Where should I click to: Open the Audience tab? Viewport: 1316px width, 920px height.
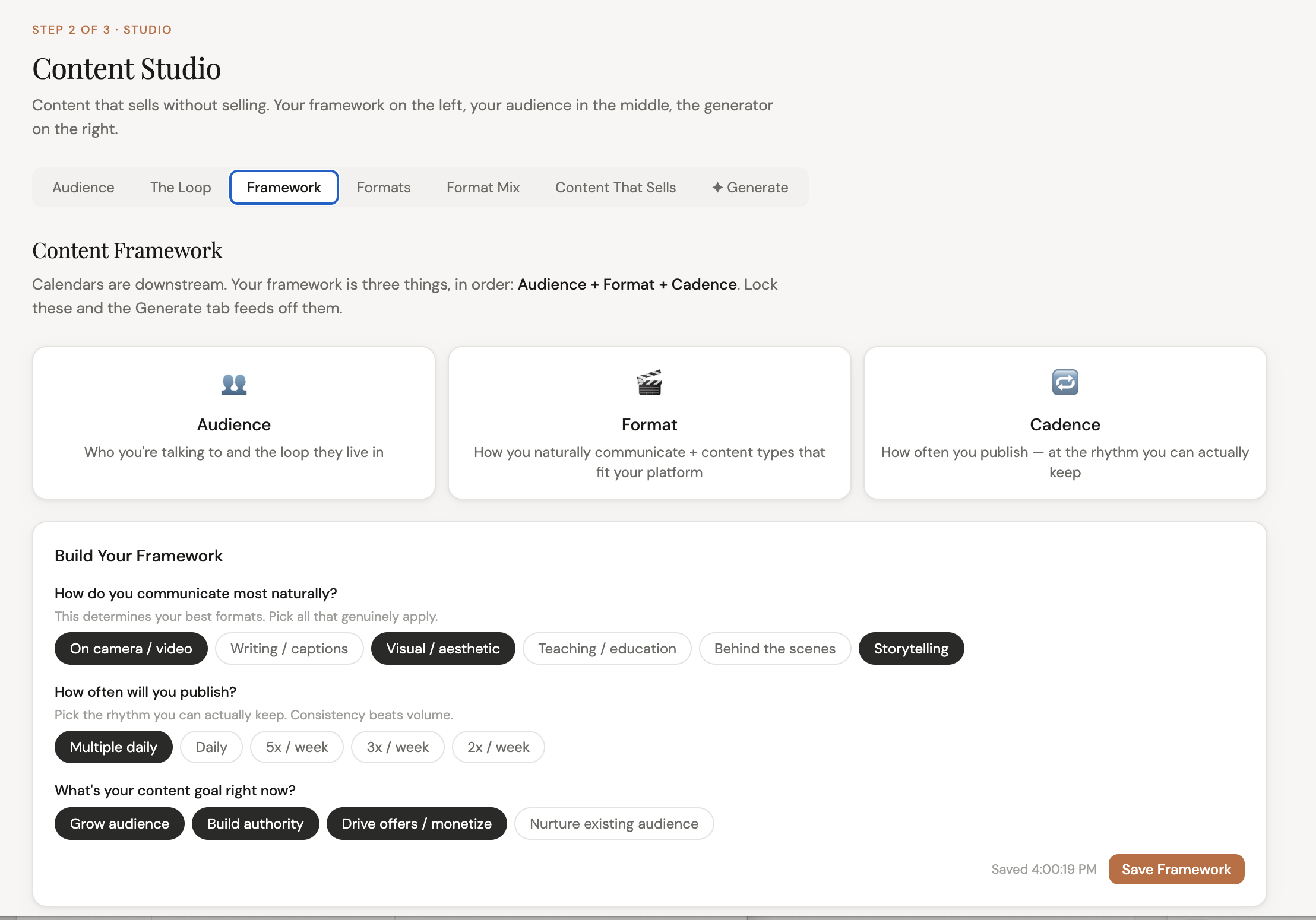(83, 188)
